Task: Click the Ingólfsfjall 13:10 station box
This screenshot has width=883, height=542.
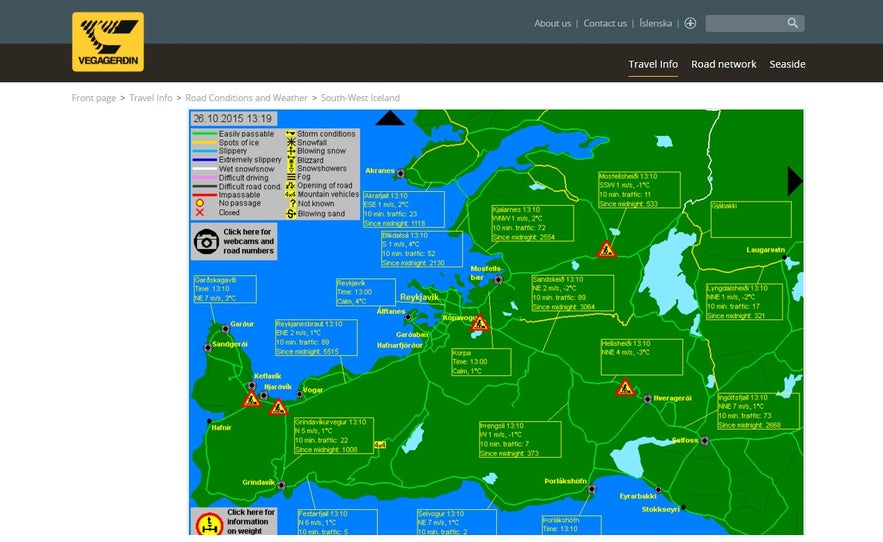Action: pyautogui.click(x=759, y=411)
